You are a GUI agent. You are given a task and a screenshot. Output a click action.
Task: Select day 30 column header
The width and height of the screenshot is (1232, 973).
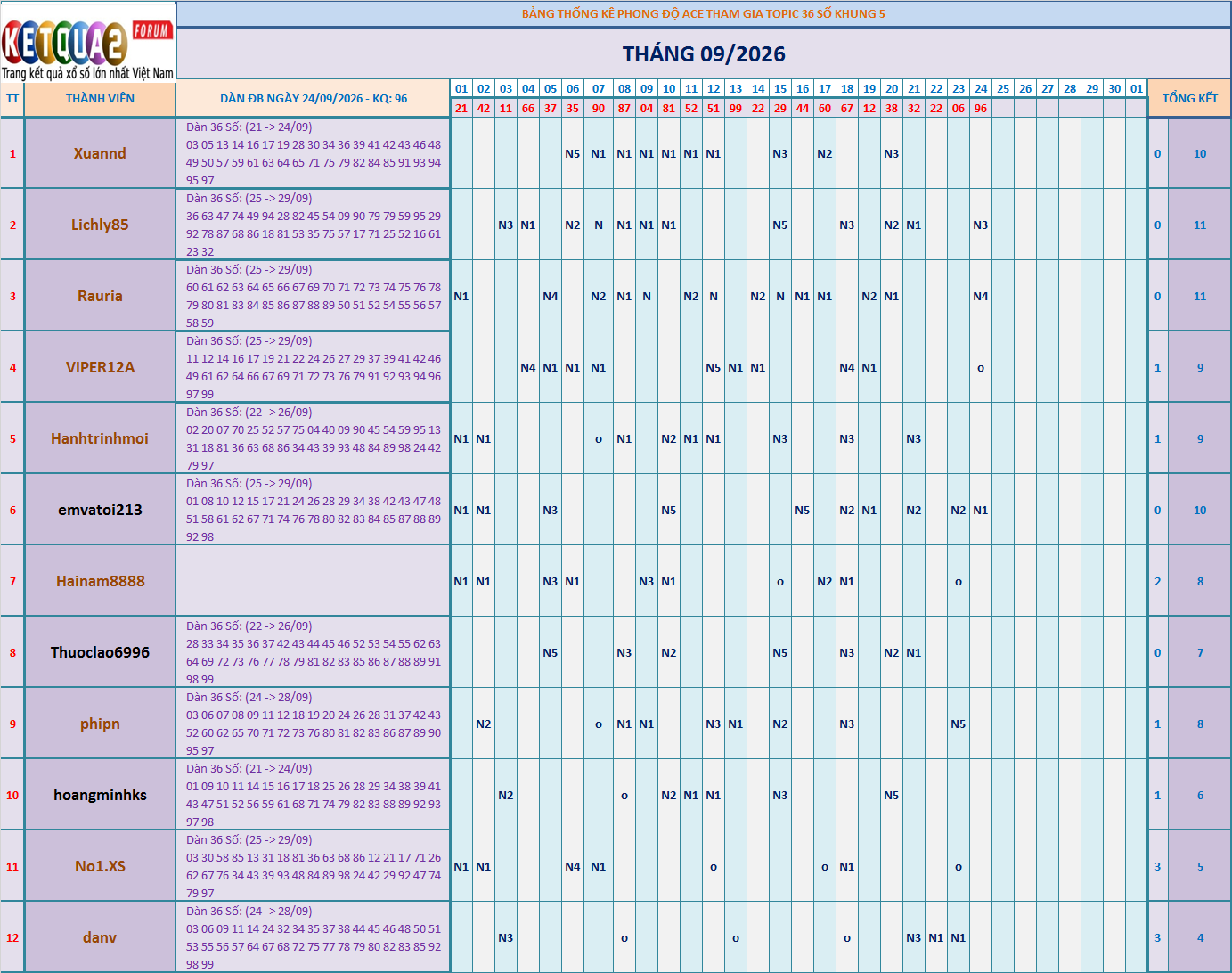coord(1114,89)
